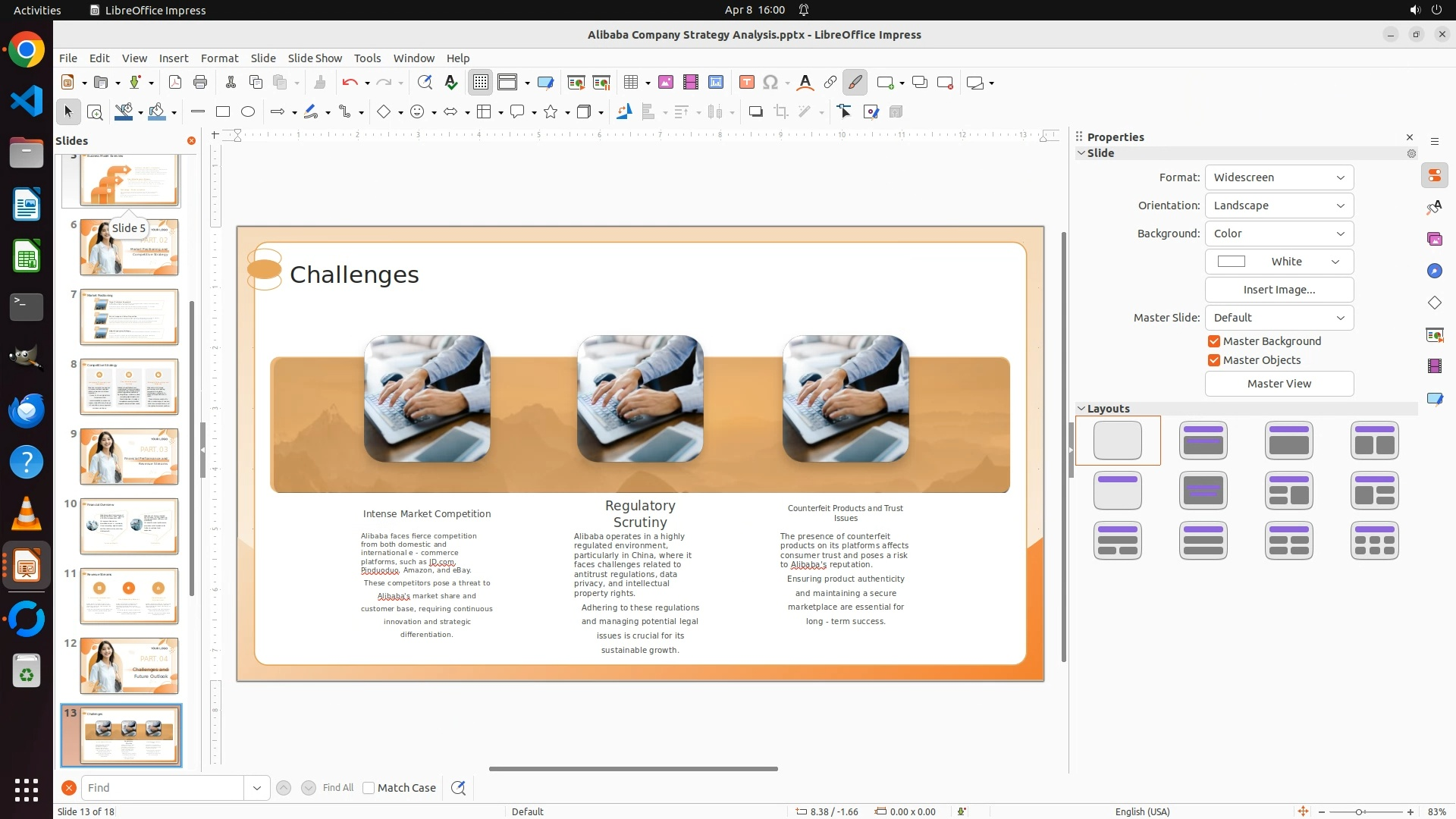Click the Master View button
The height and width of the screenshot is (819, 1456).
(1279, 384)
